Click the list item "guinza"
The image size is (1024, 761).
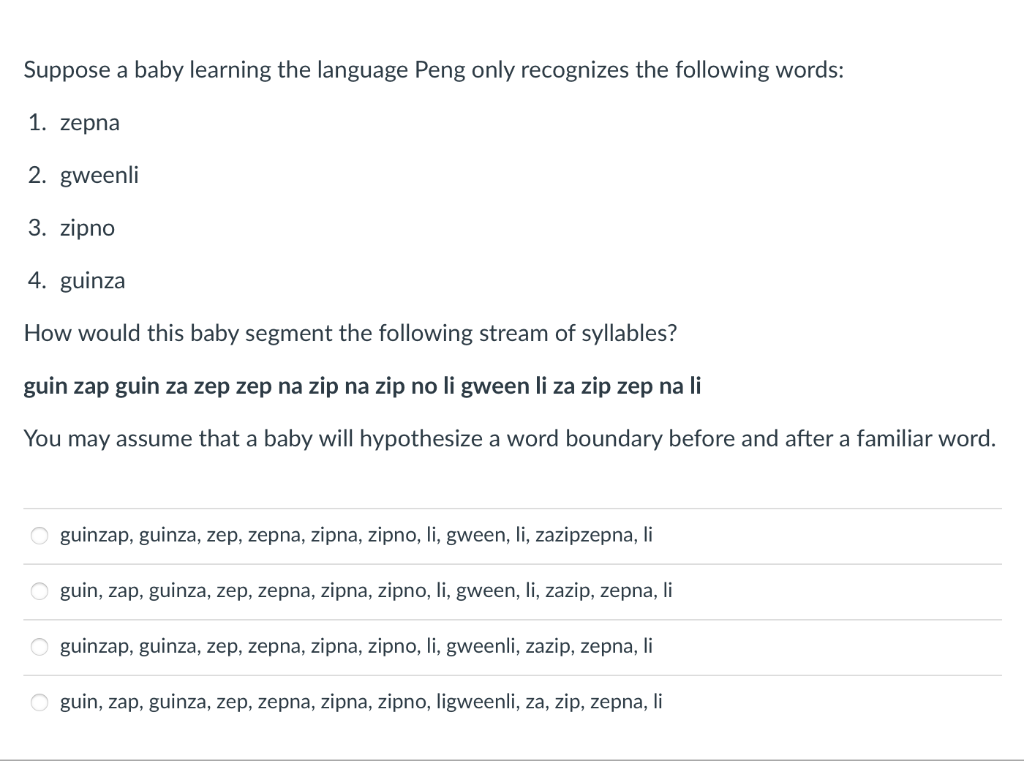tap(93, 281)
